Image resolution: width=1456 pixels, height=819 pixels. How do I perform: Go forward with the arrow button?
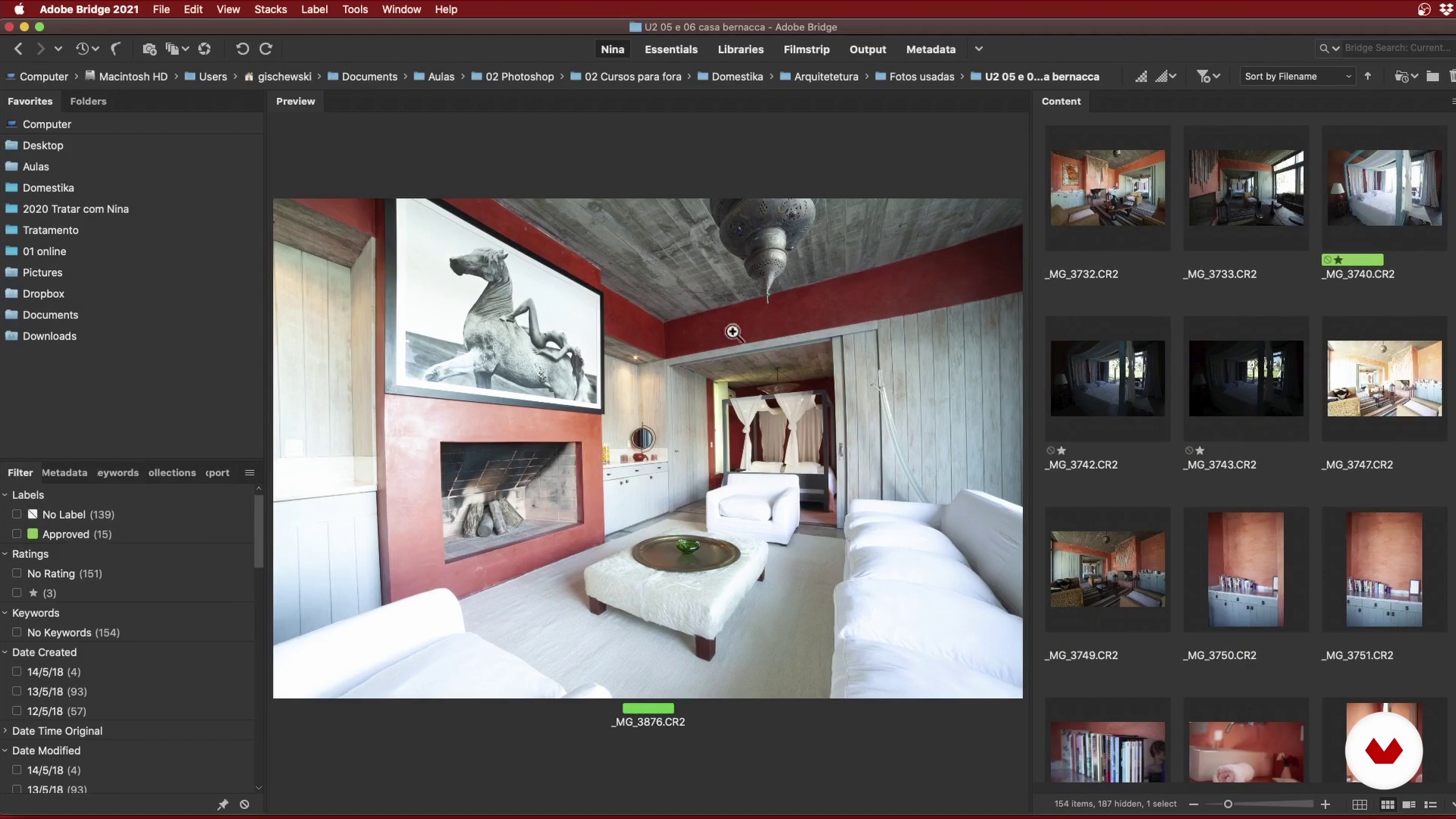point(40,49)
